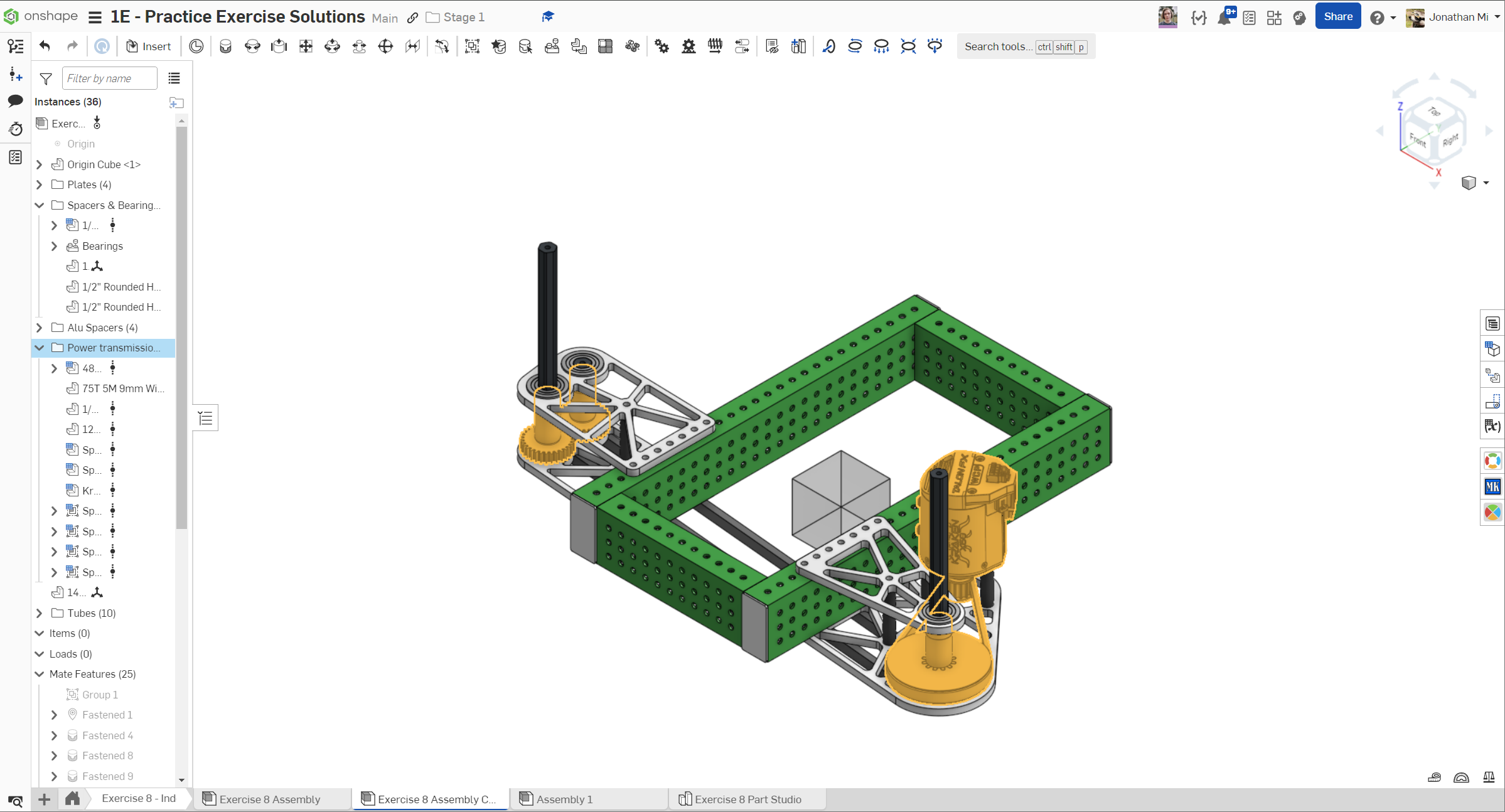The image size is (1505, 812).
Task: Click the Filter by name field
Action: tap(109, 78)
